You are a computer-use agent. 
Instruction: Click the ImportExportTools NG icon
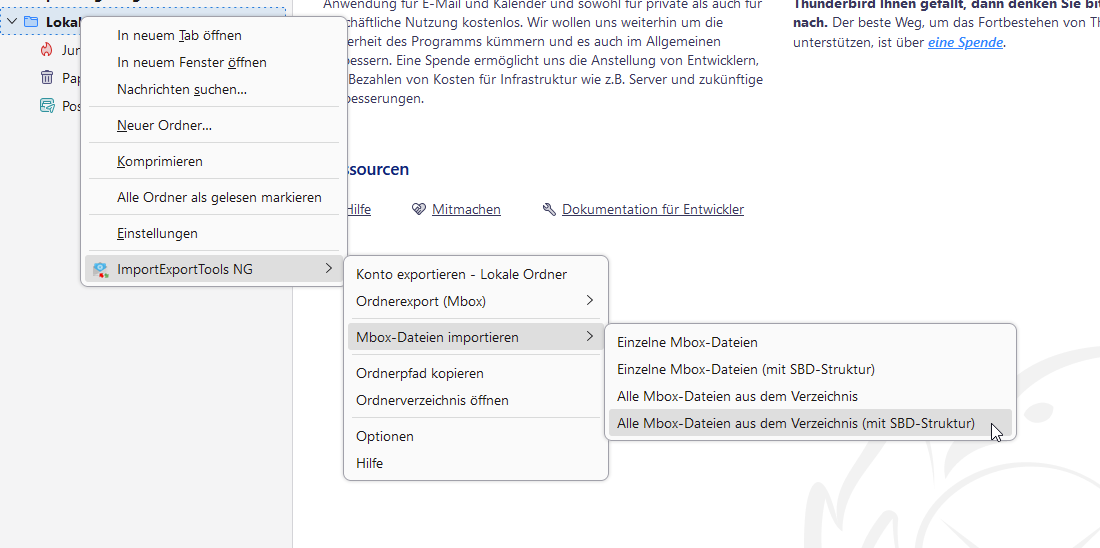coord(100,269)
